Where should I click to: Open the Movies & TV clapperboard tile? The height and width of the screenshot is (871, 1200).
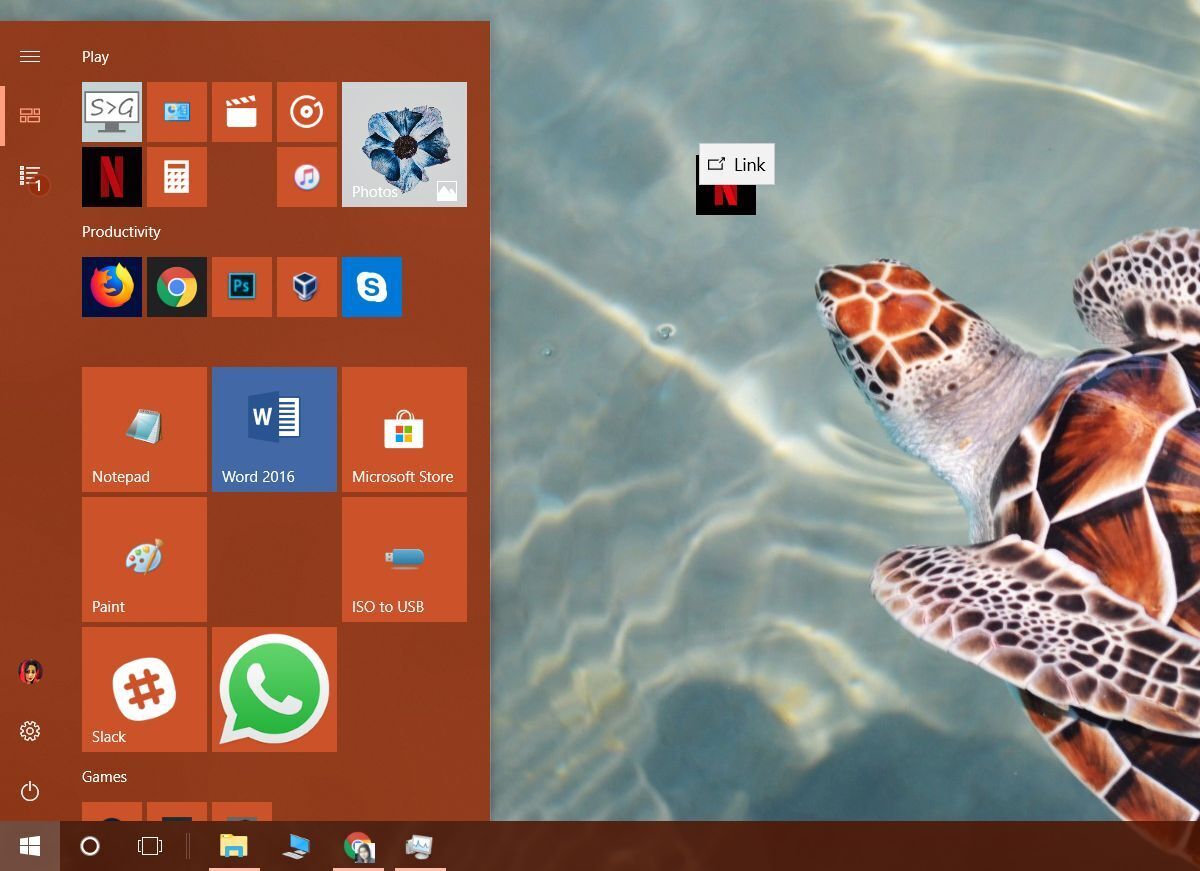(241, 112)
